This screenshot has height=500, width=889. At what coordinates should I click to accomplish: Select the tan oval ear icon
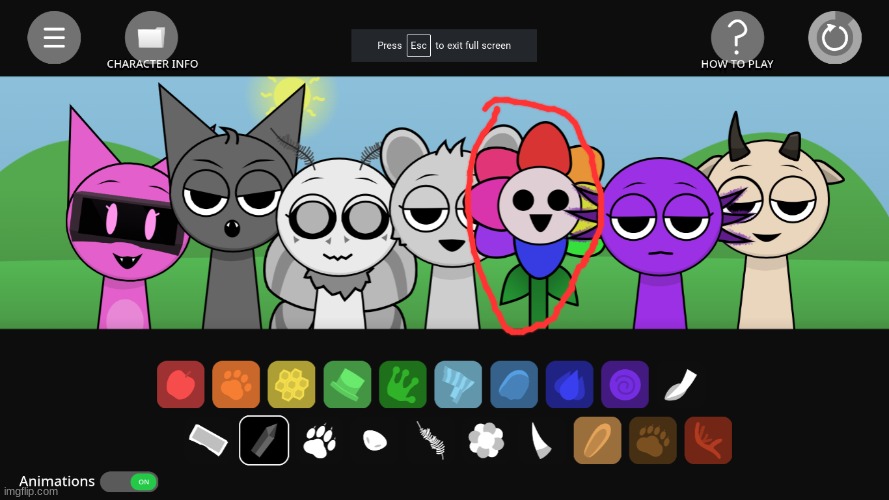(597, 440)
